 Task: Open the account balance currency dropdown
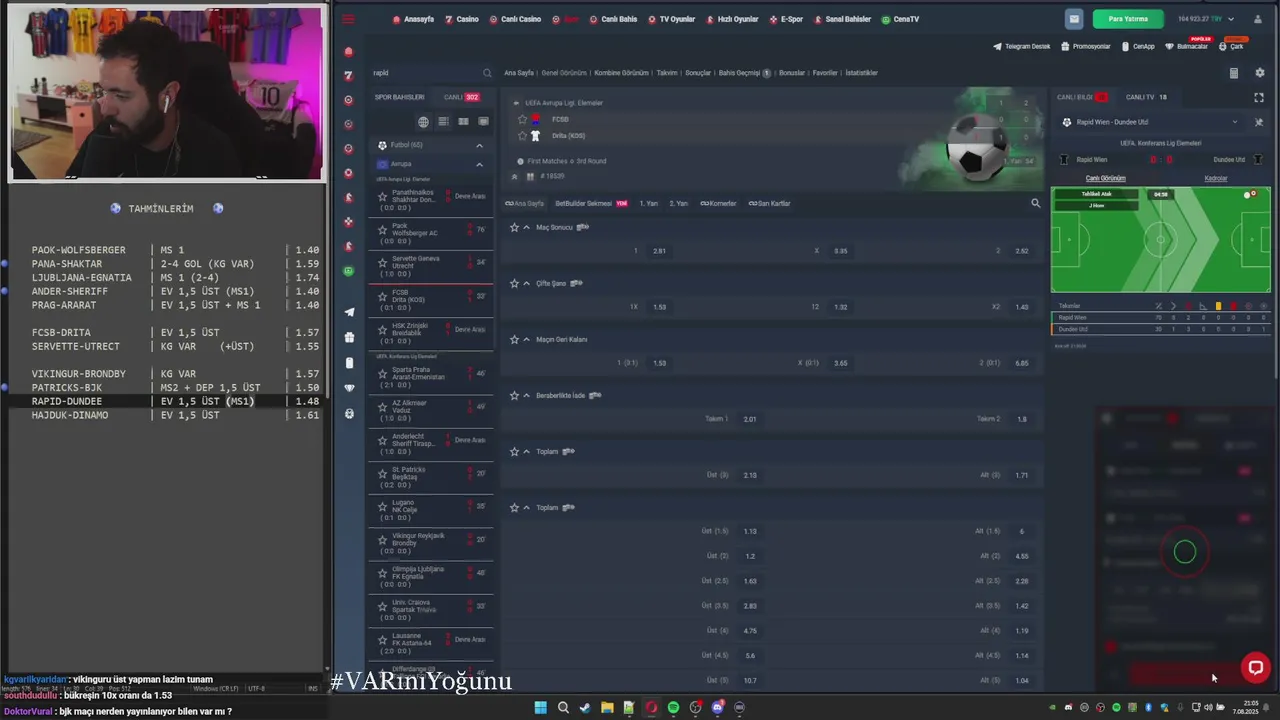coord(1230,19)
